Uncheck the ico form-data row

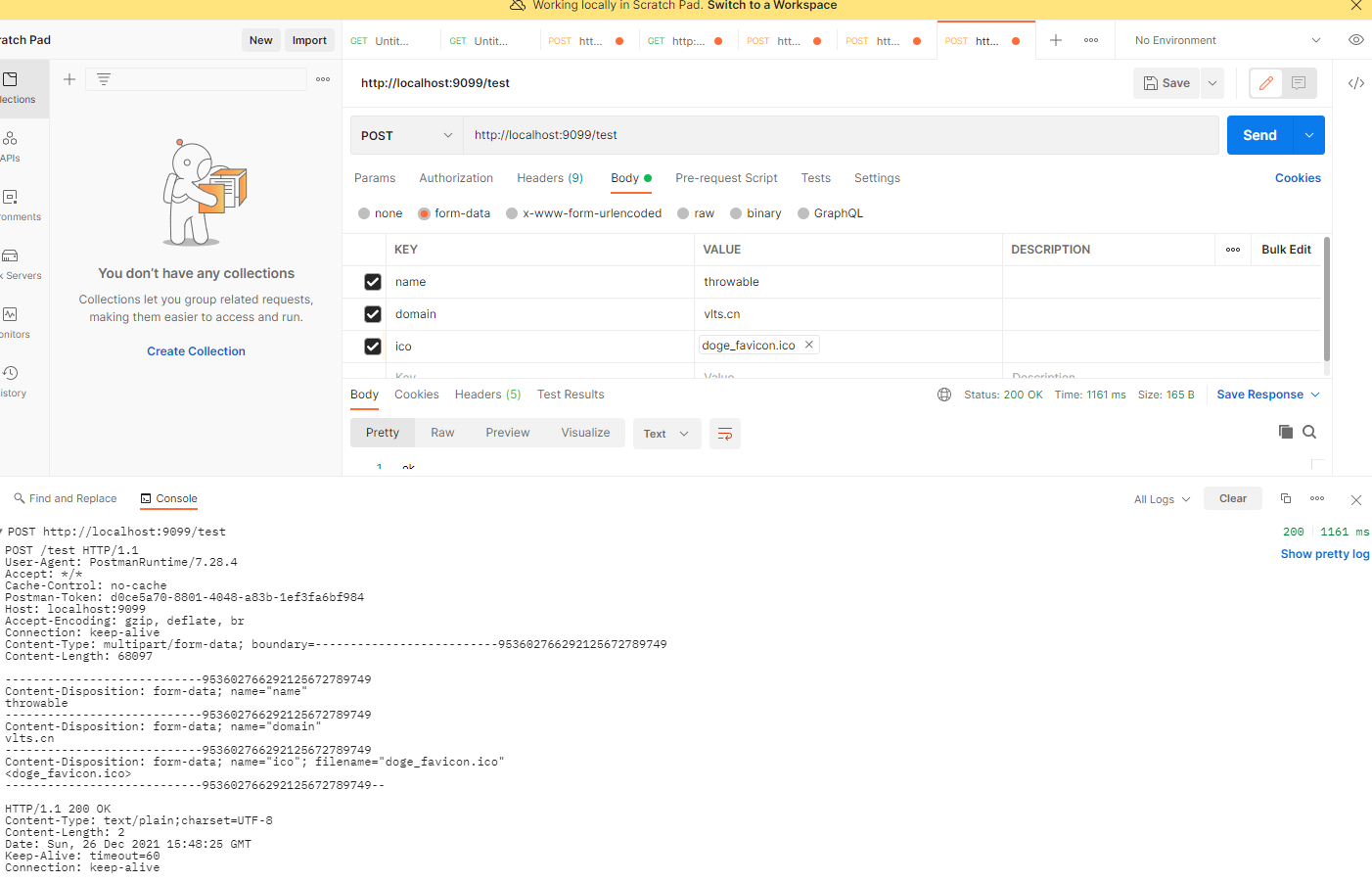373,346
